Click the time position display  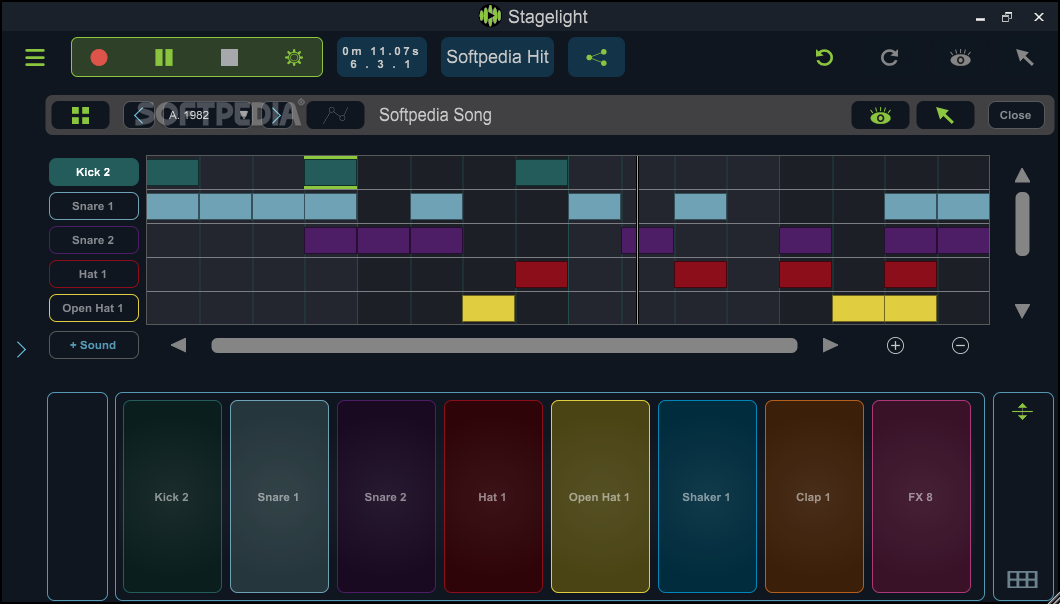pos(382,57)
